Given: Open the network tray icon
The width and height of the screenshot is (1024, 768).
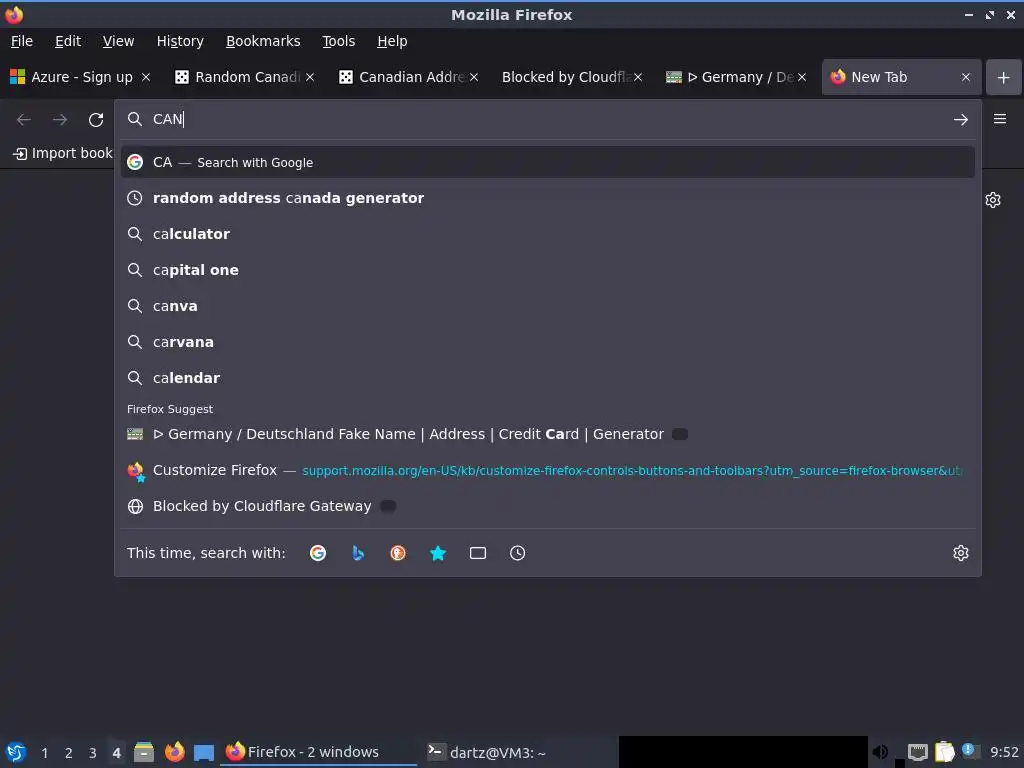Looking at the screenshot, I should coord(918,752).
